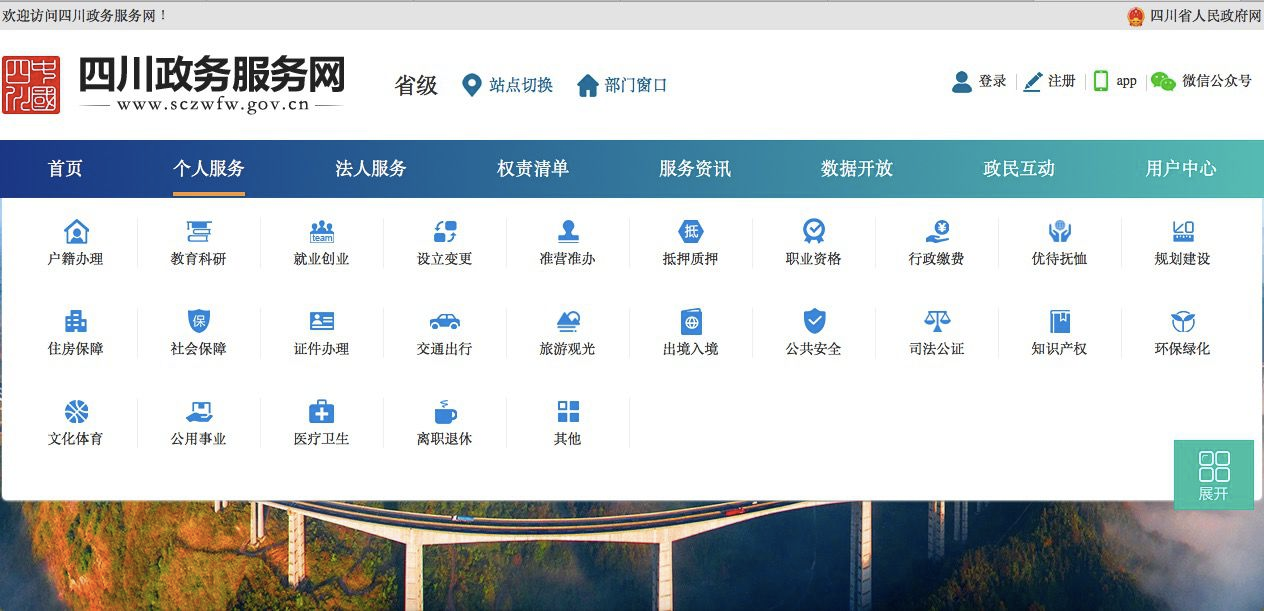Open the 就业创业 team icon
Viewport: 1264px width, 611px height.
click(x=322, y=232)
